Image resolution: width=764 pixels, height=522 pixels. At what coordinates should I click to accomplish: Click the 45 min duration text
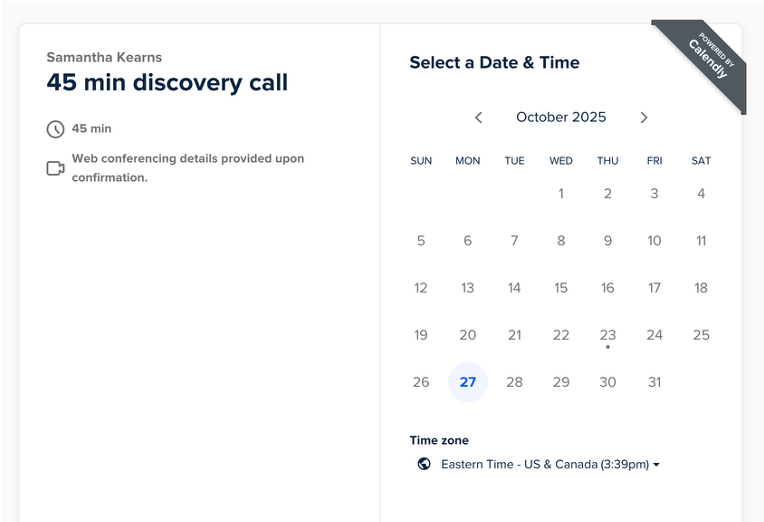click(92, 129)
